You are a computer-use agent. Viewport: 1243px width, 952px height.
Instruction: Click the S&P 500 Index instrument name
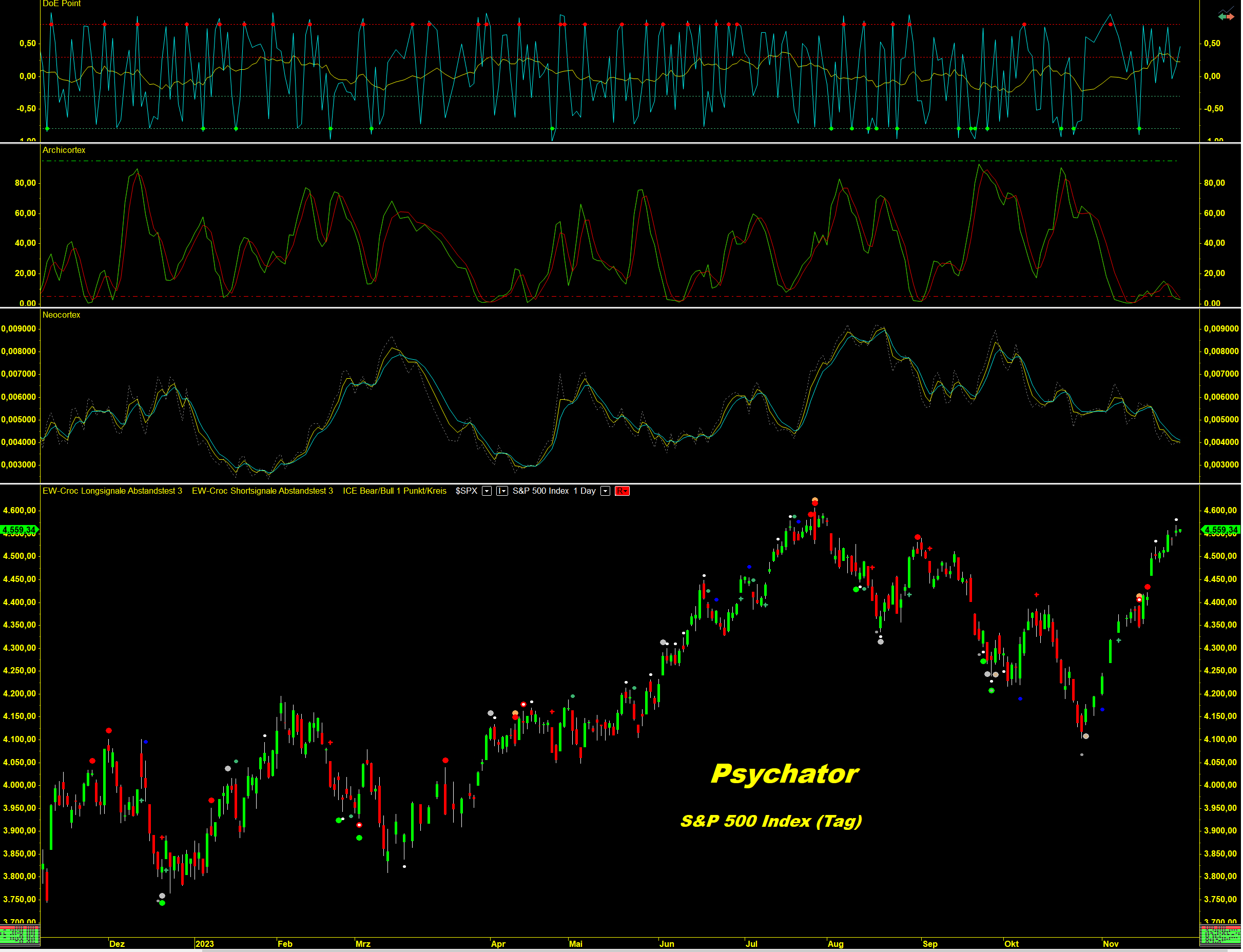pyautogui.click(x=540, y=491)
